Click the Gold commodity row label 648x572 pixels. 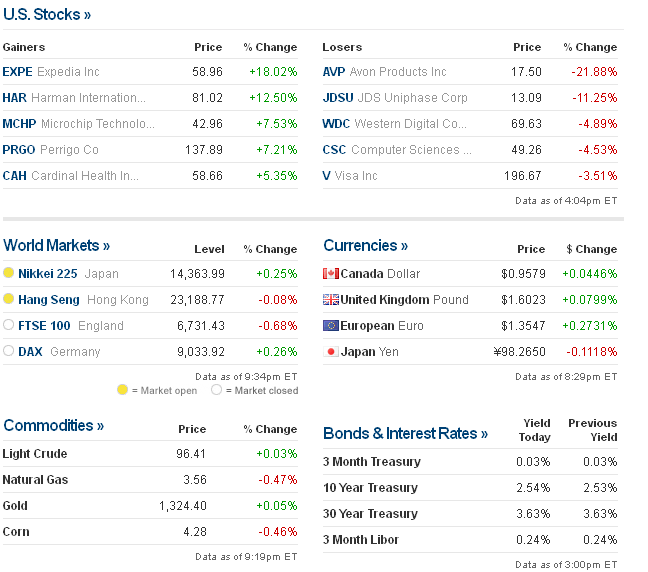click(x=15, y=506)
